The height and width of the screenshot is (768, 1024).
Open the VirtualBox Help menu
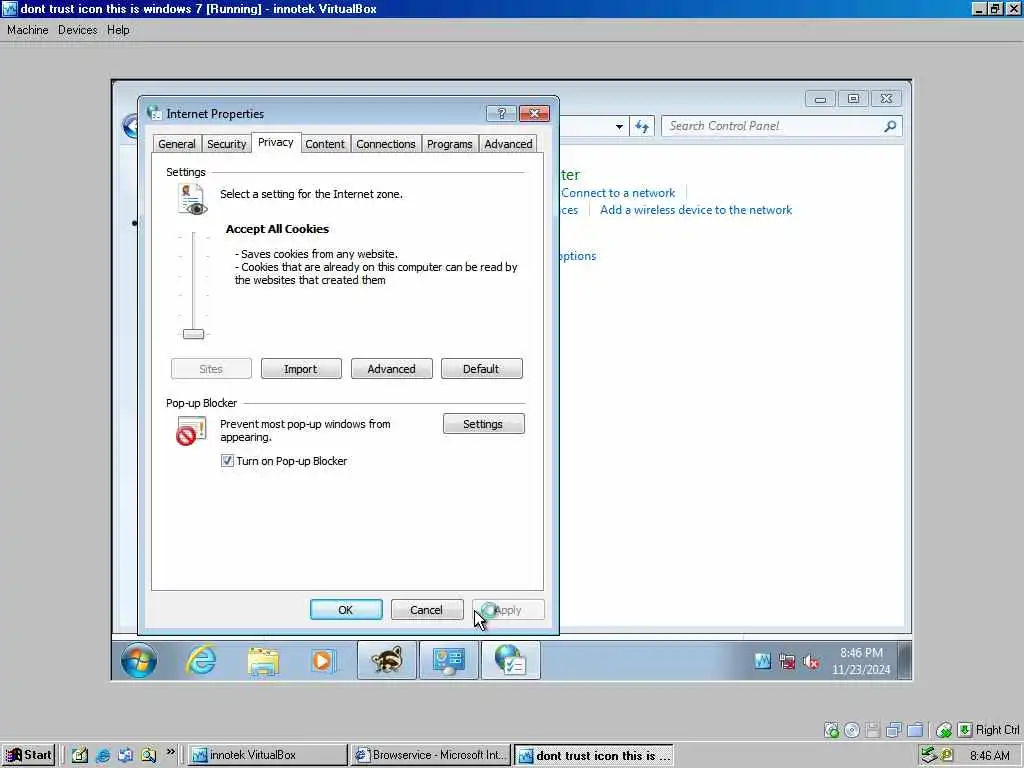pyautogui.click(x=118, y=30)
